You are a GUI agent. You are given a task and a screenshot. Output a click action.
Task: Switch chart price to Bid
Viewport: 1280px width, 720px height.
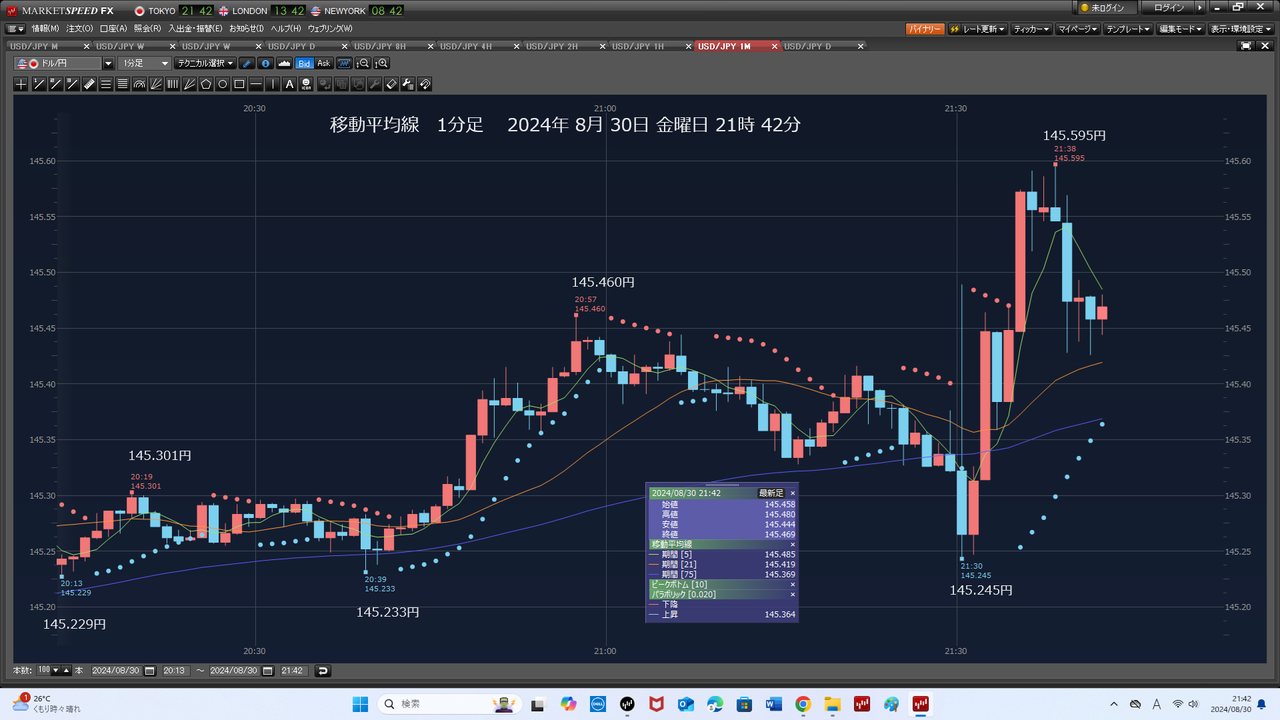point(305,63)
